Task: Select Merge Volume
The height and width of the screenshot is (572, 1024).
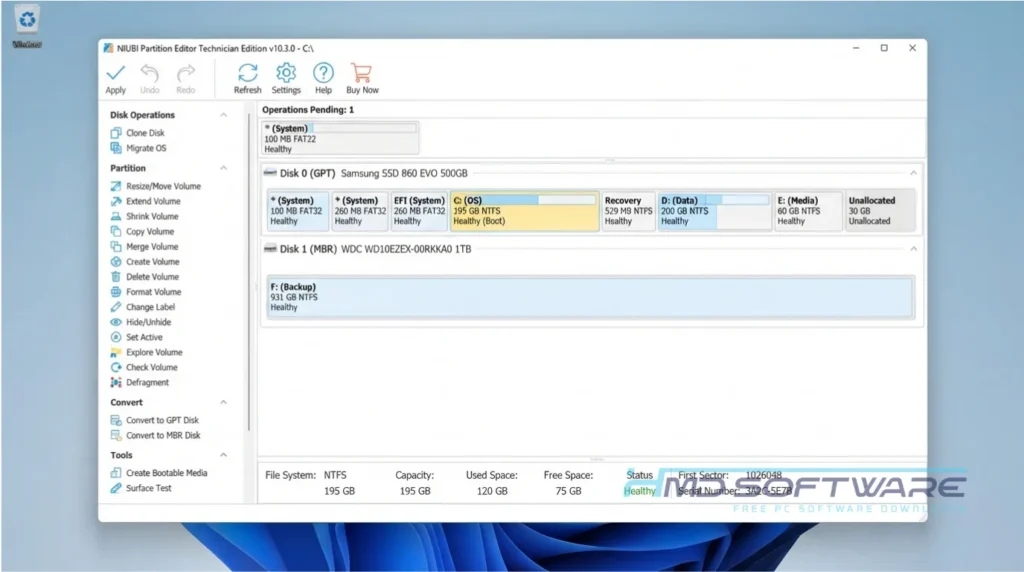Action: pos(144,246)
